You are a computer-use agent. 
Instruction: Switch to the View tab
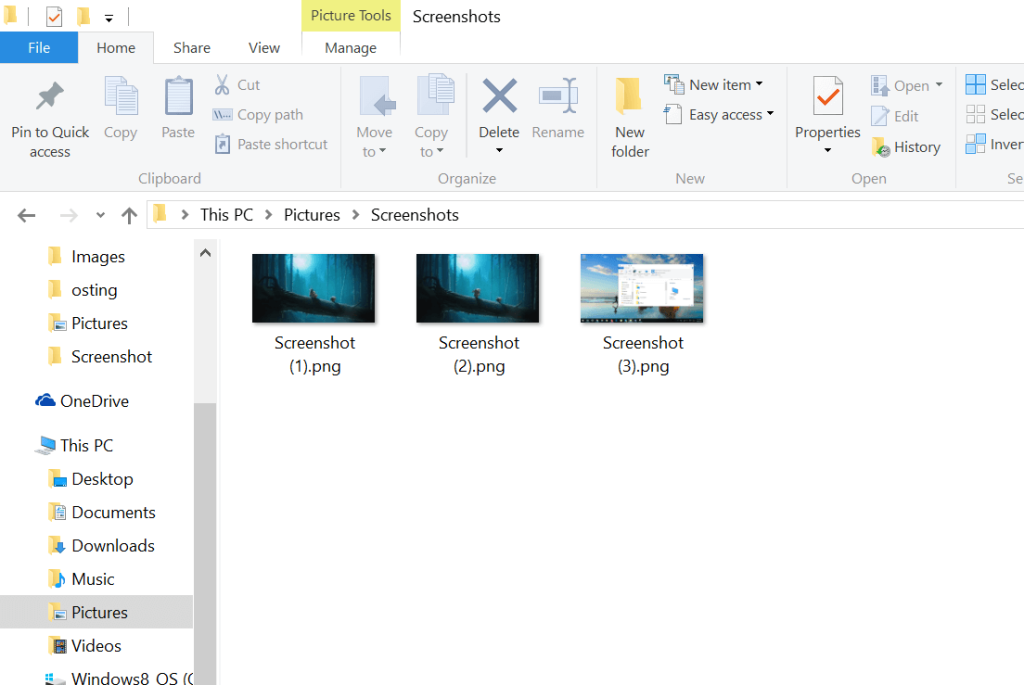pyautogui.click(x=263, y=47)
